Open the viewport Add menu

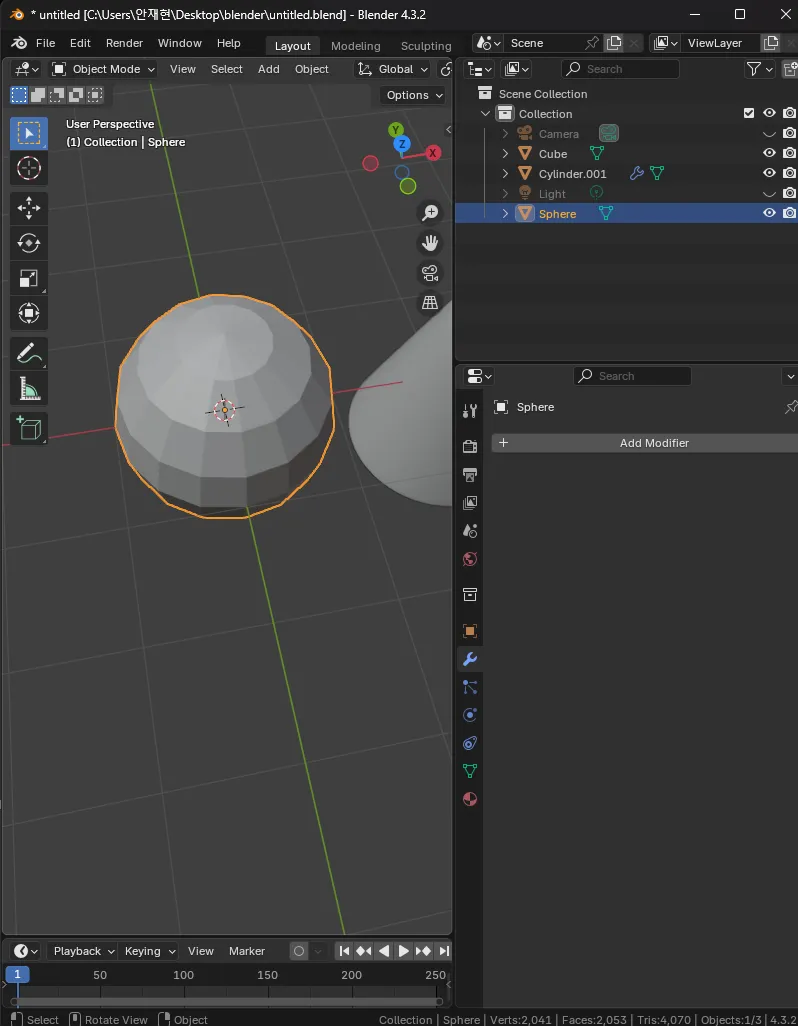point(268,69)
